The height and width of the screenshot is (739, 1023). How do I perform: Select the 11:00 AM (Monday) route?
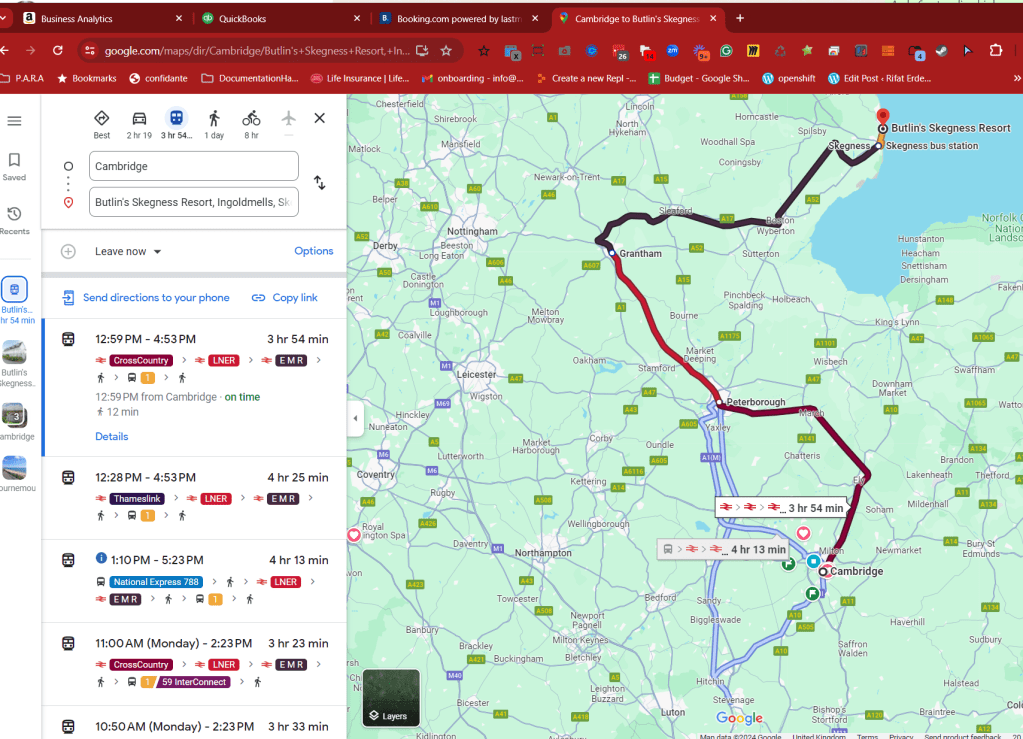pos(194,663)
